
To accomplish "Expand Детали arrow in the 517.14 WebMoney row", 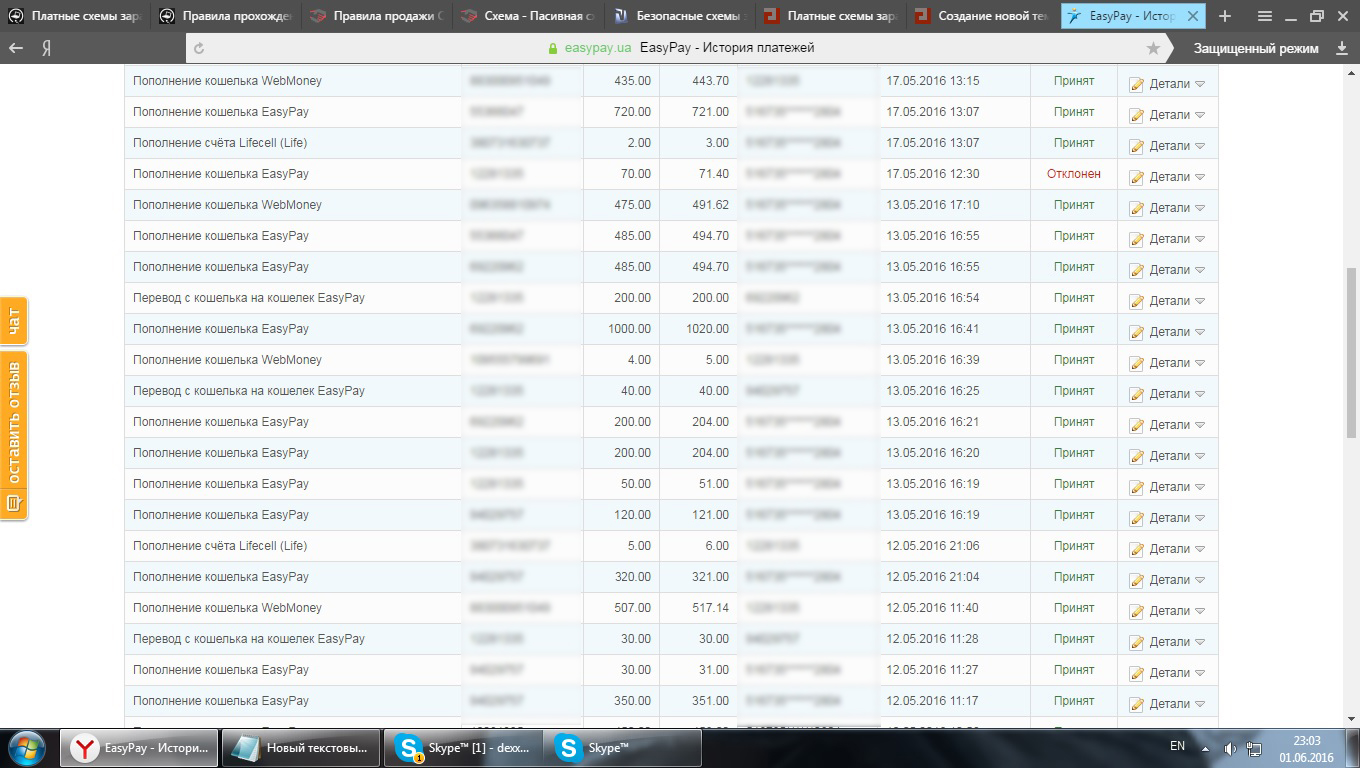I will point(1200,611).
